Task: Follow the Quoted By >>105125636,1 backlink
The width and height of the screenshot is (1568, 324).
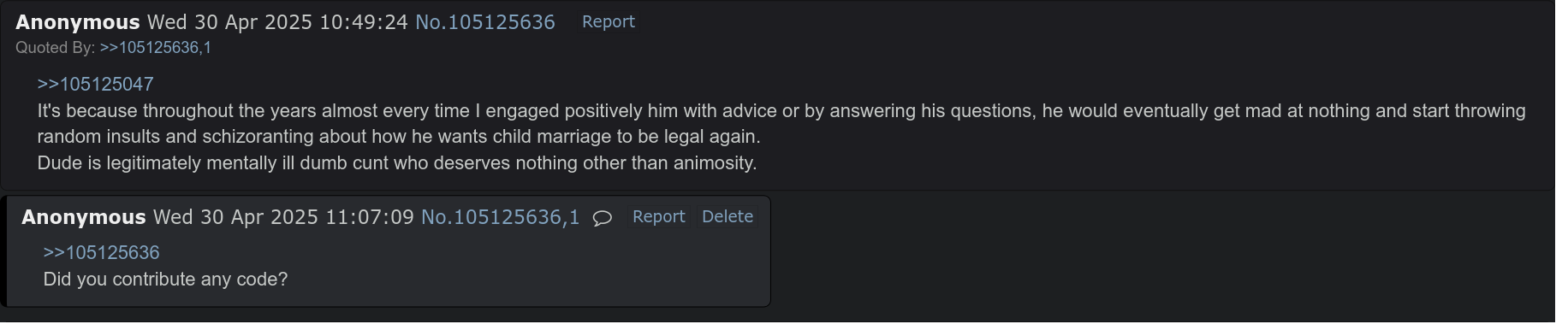Action: point(156,48)
